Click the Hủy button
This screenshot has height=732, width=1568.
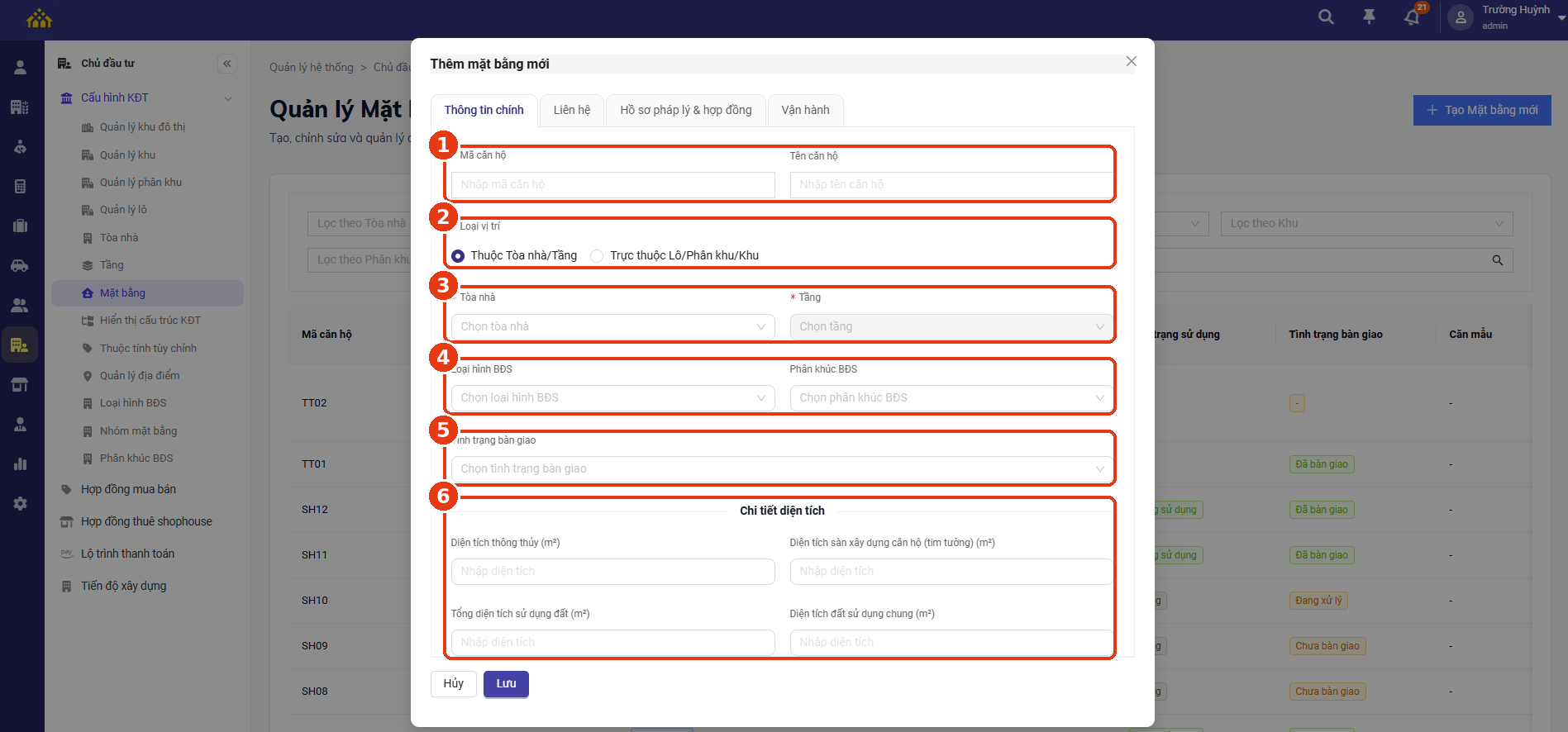point(453,683)
